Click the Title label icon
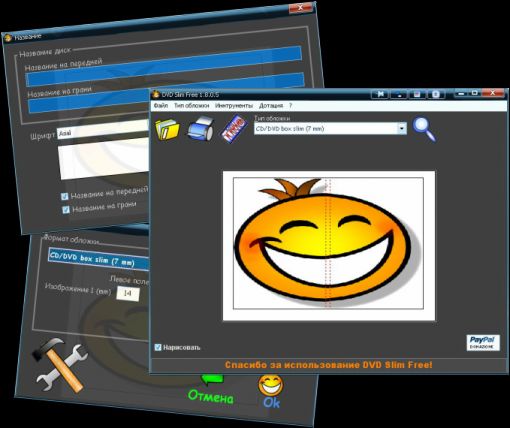 tap(234, 129)
